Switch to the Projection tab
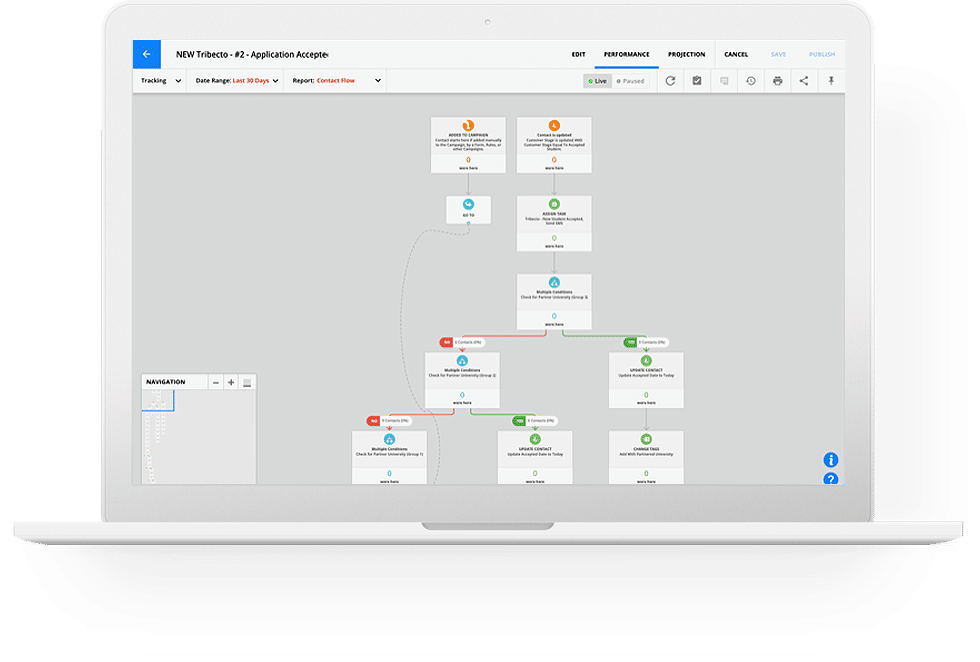This screenshot has width=980, height=662. [x=686, y=54]
